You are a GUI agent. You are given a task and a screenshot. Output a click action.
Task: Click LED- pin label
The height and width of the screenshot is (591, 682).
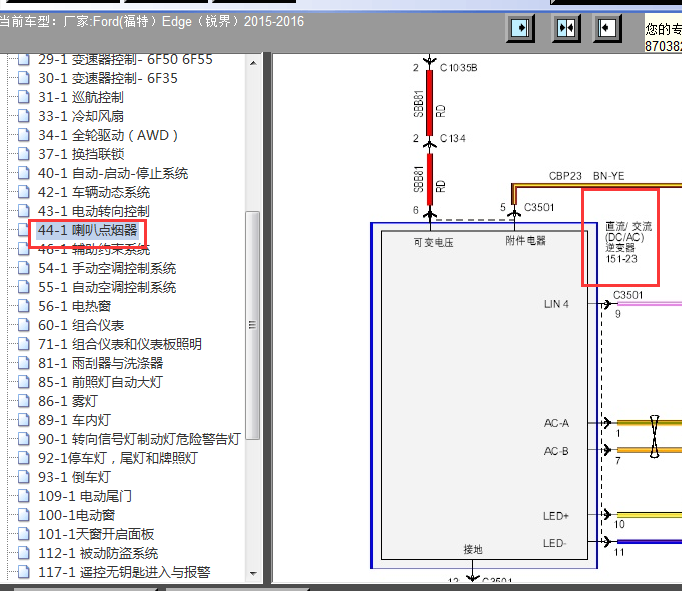[555, 543]
